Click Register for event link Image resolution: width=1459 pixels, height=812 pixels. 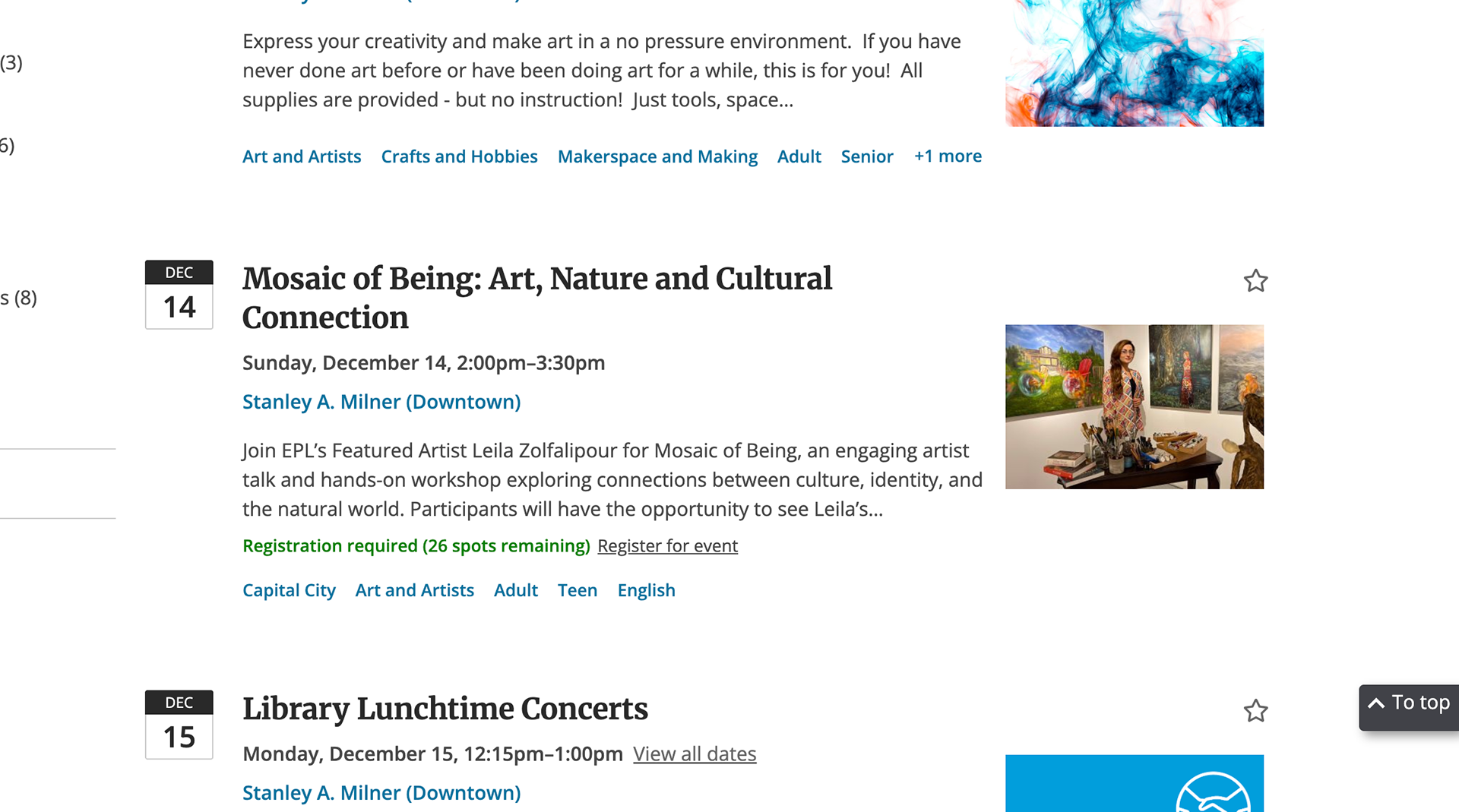[x=667, y=546]
